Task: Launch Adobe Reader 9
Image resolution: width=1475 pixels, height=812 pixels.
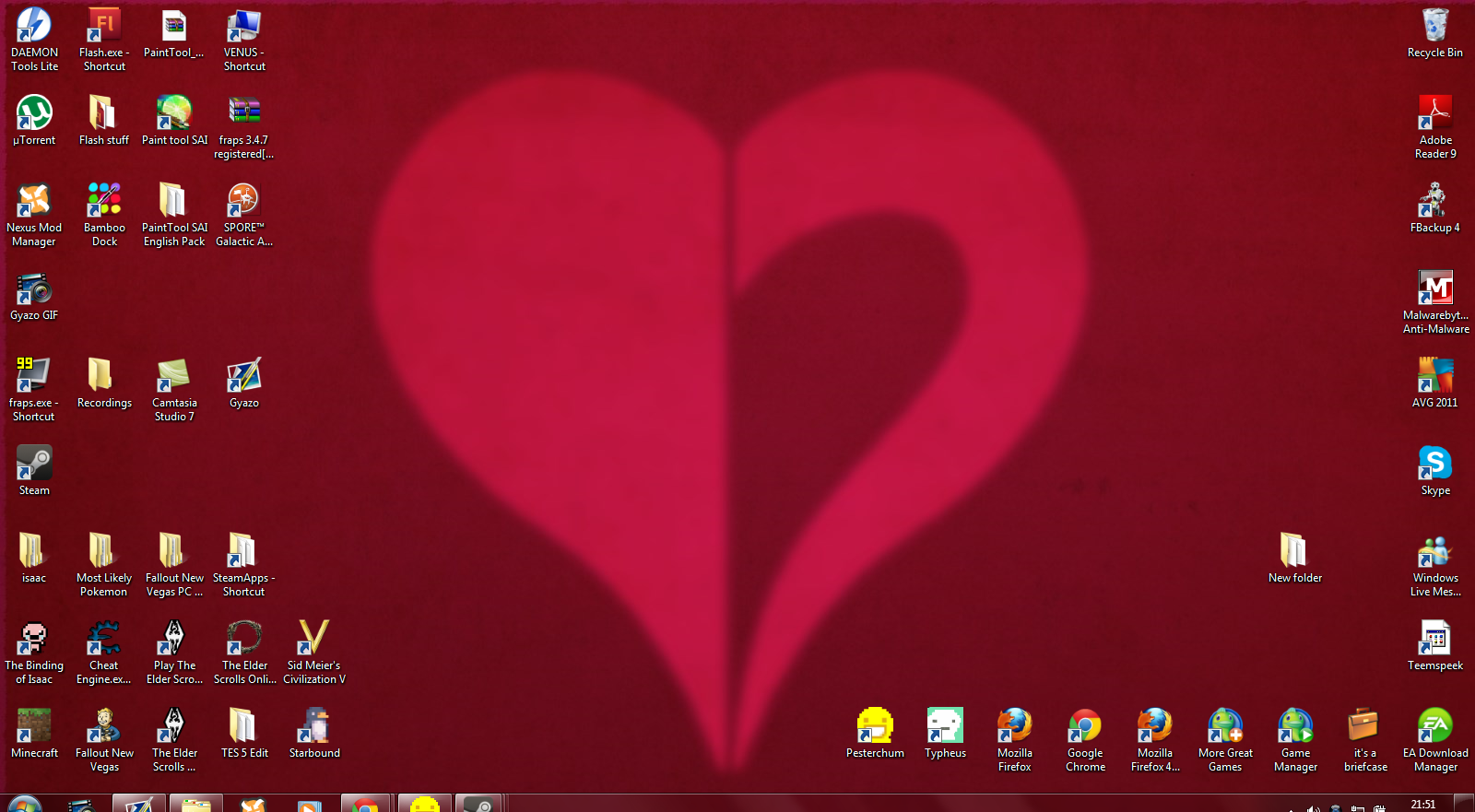Action: pos(1435,127)
